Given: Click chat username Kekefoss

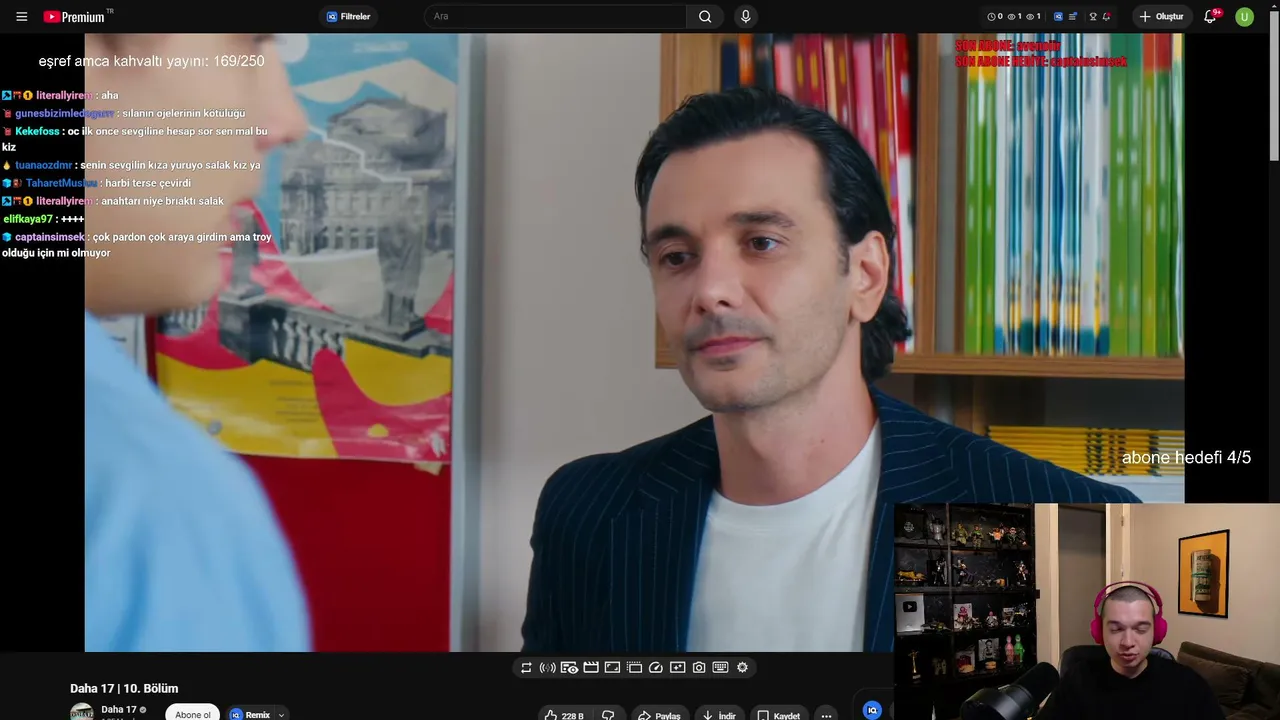Looking at the screenshot, I should (37, 131).
